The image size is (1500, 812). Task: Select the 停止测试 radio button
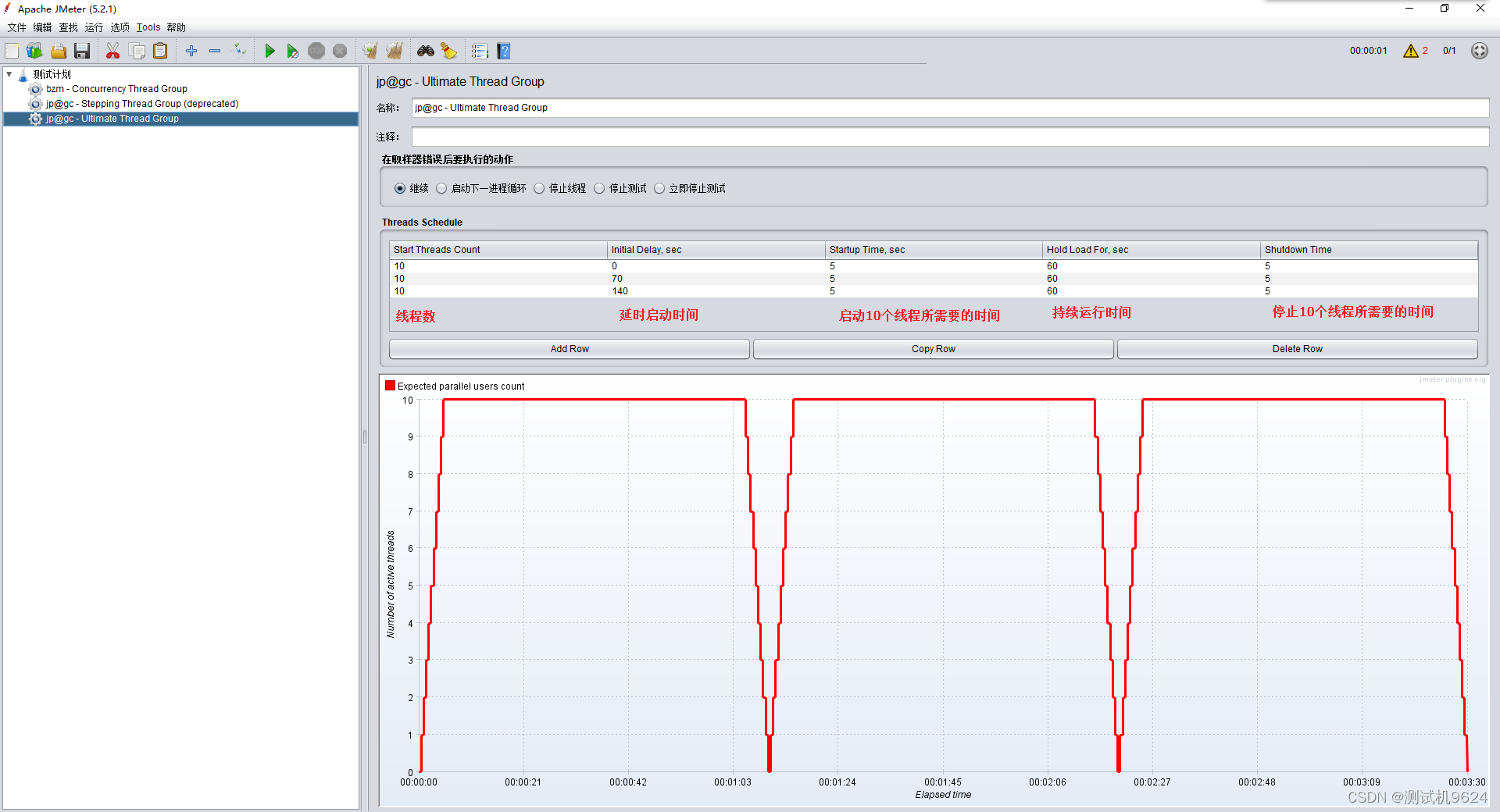[599, 188]
